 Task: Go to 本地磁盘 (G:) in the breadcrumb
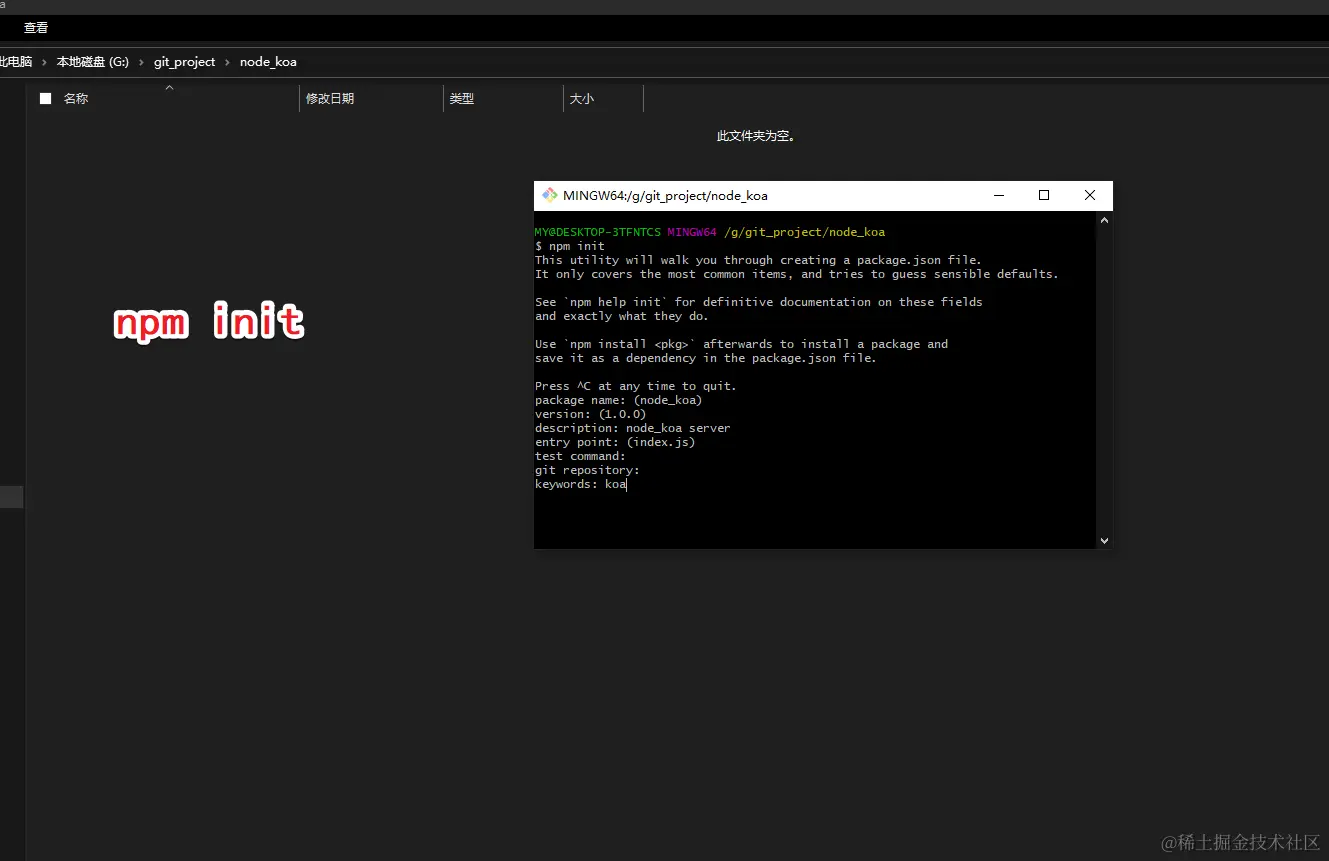(92, 62)
